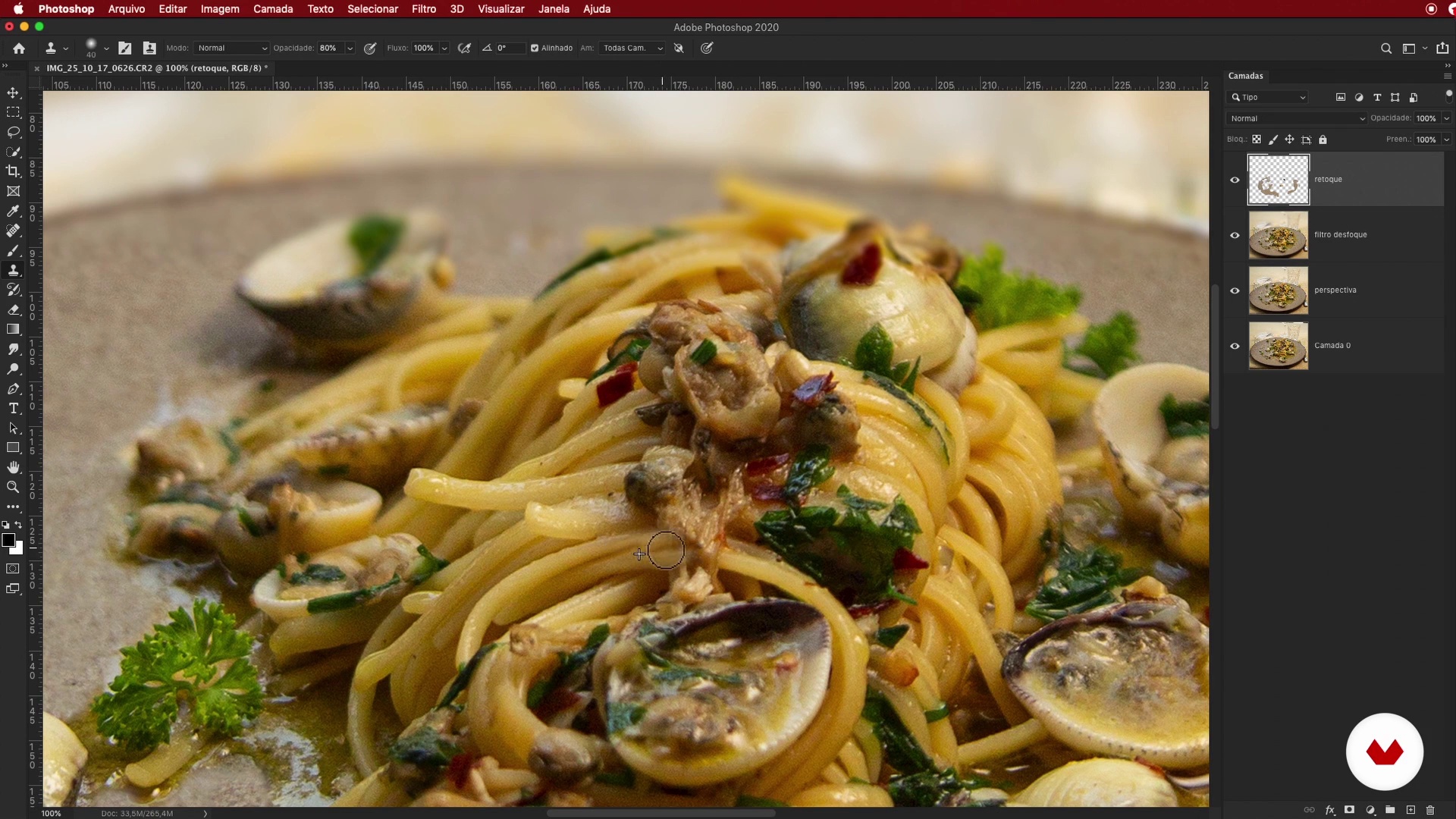Select the Eraser tool

13,309
